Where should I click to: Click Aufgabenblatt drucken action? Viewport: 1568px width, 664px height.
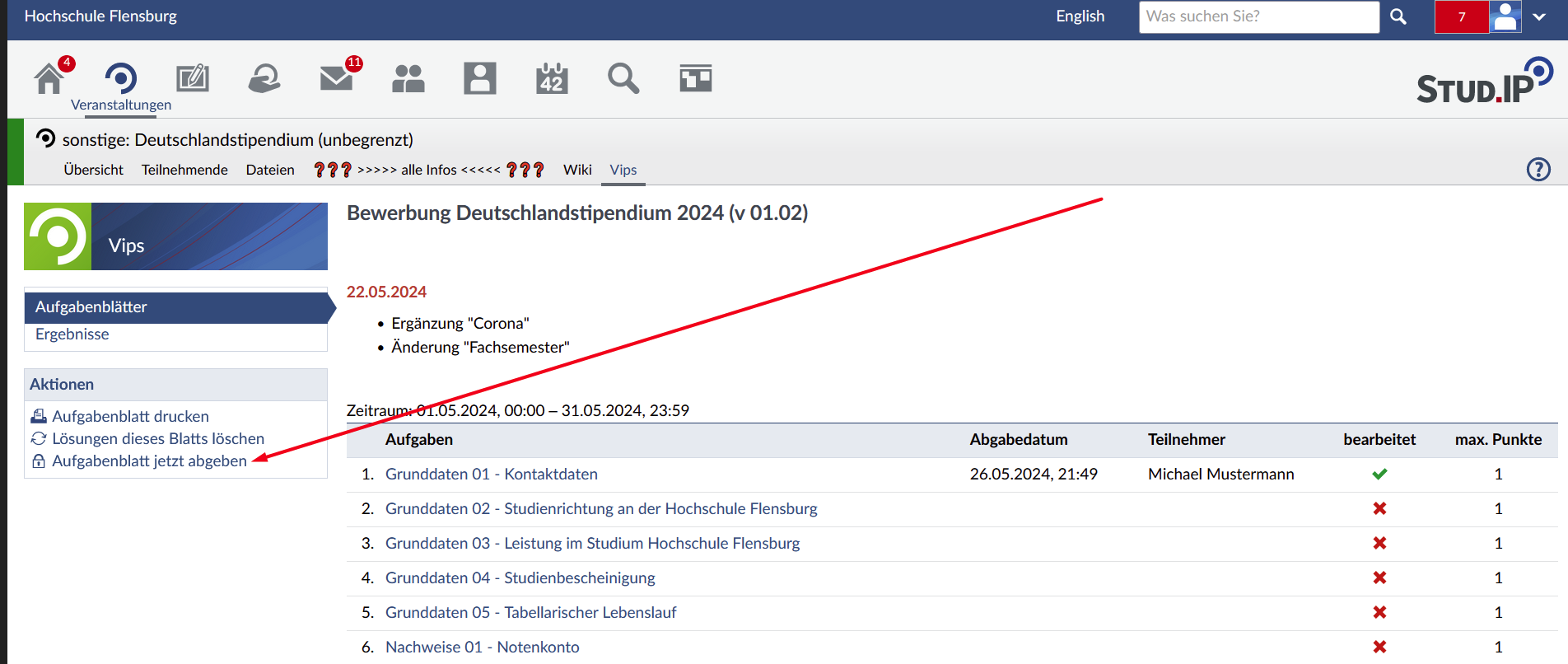pyautogui.click(x=130, y=417)
